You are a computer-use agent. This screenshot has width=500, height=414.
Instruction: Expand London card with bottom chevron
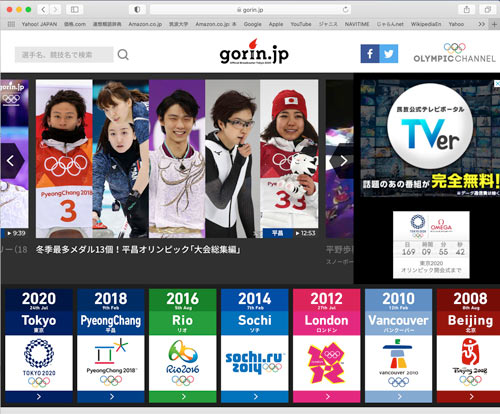[x=327, y=397]
